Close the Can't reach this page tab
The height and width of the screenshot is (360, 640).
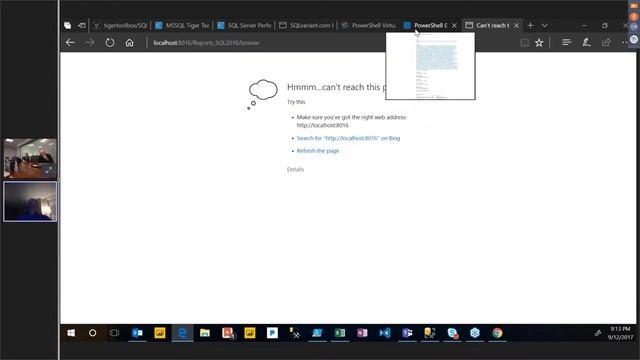516,25
